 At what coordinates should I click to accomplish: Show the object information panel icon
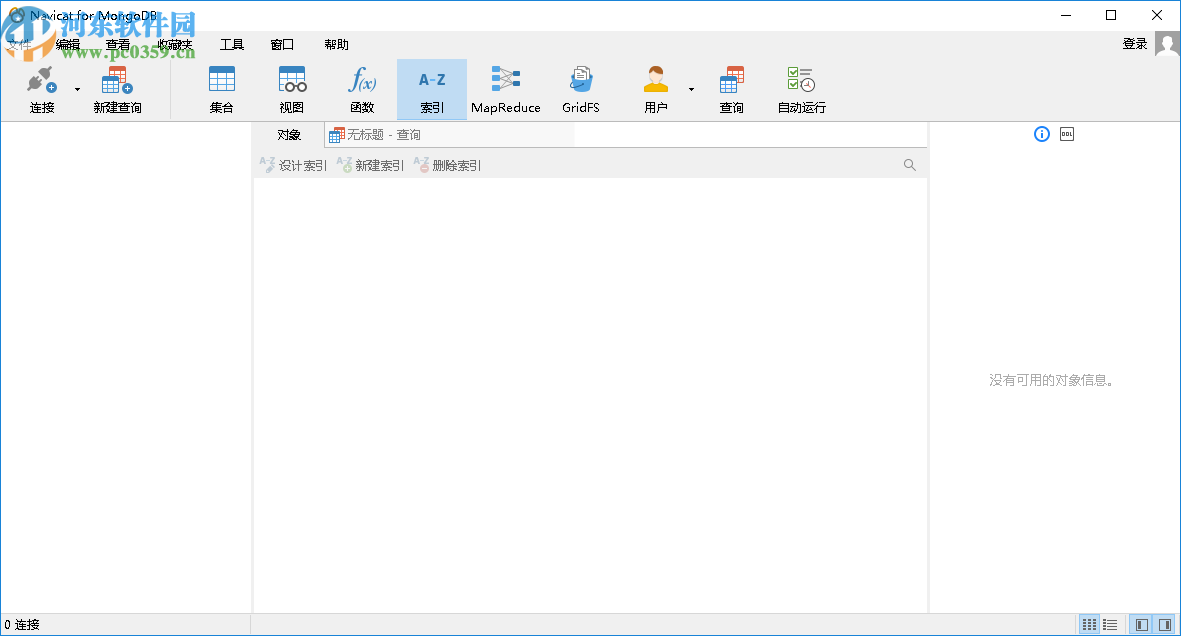point(1042,134)
